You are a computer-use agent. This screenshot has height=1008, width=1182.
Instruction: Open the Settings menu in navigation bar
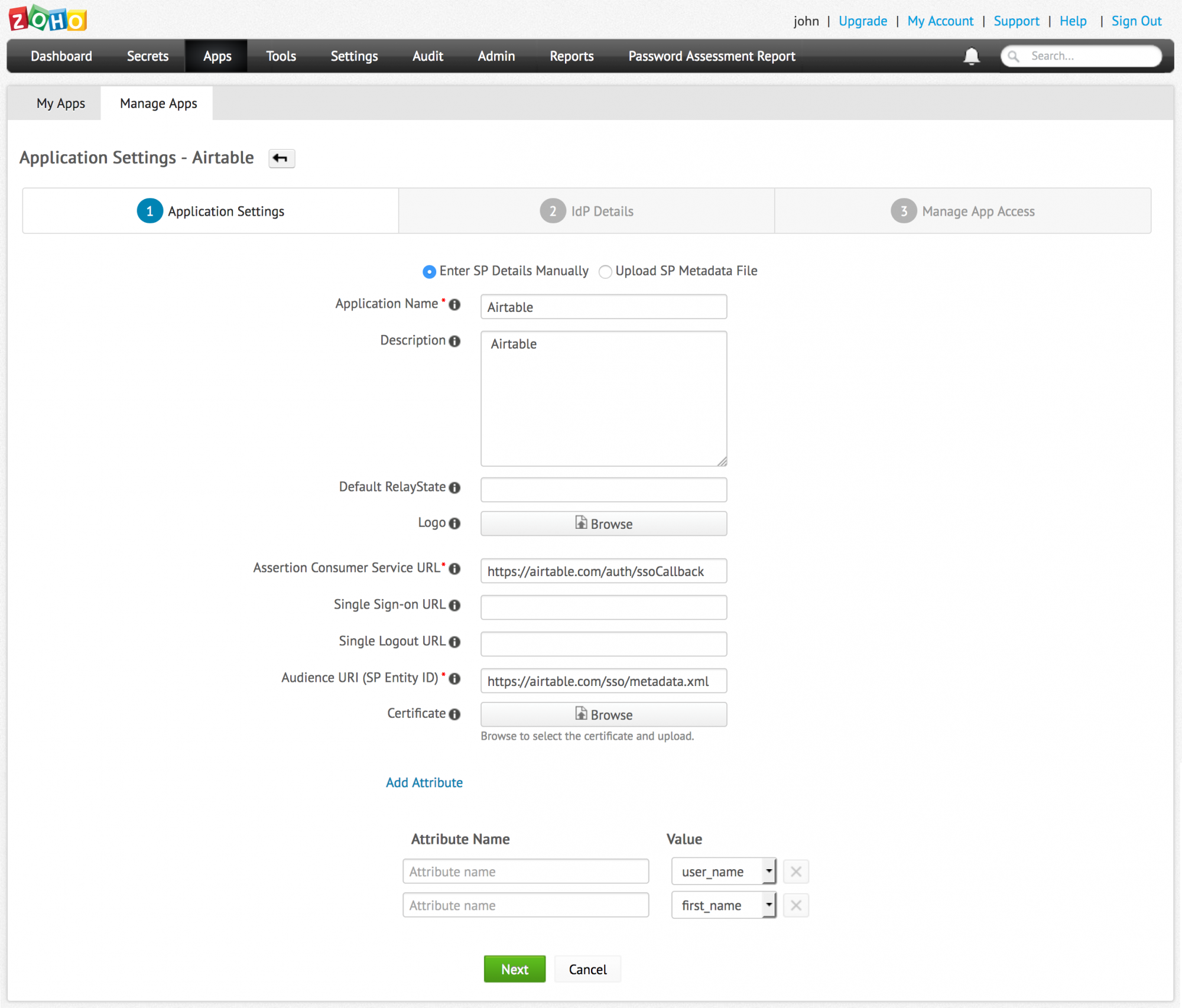[x=354, y=56]
